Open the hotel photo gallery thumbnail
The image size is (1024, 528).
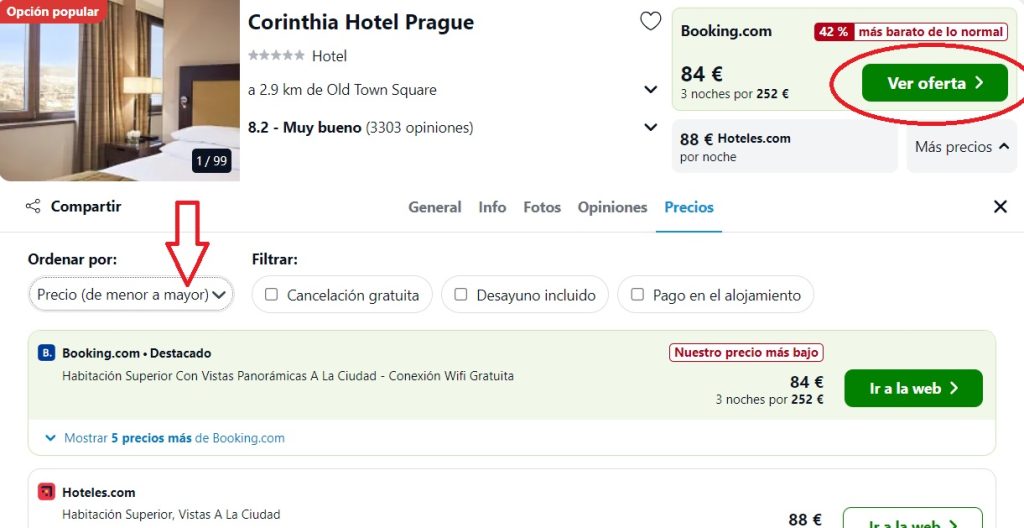[x=120, y=90]
